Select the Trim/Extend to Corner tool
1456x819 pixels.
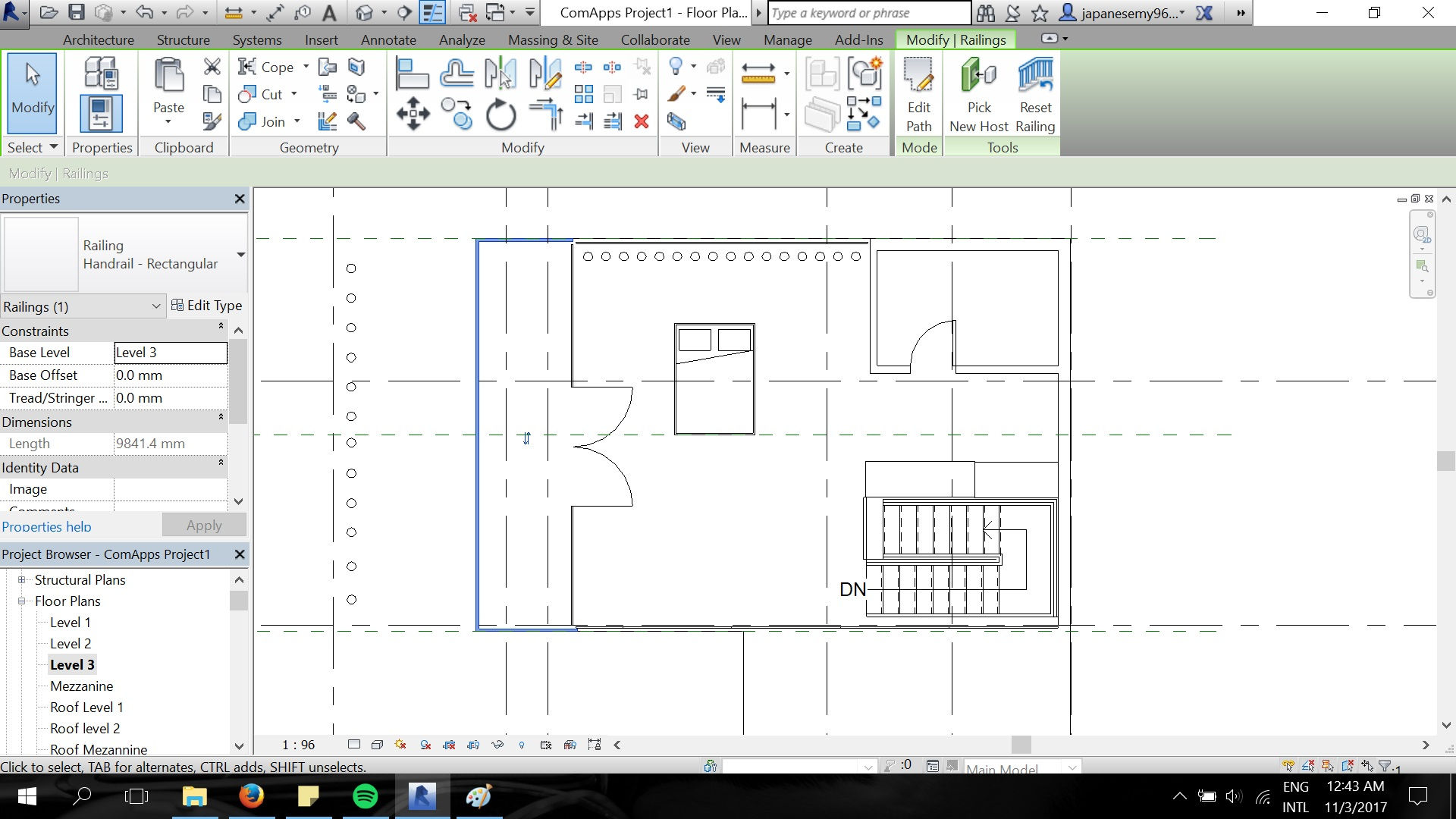point(545,115)
